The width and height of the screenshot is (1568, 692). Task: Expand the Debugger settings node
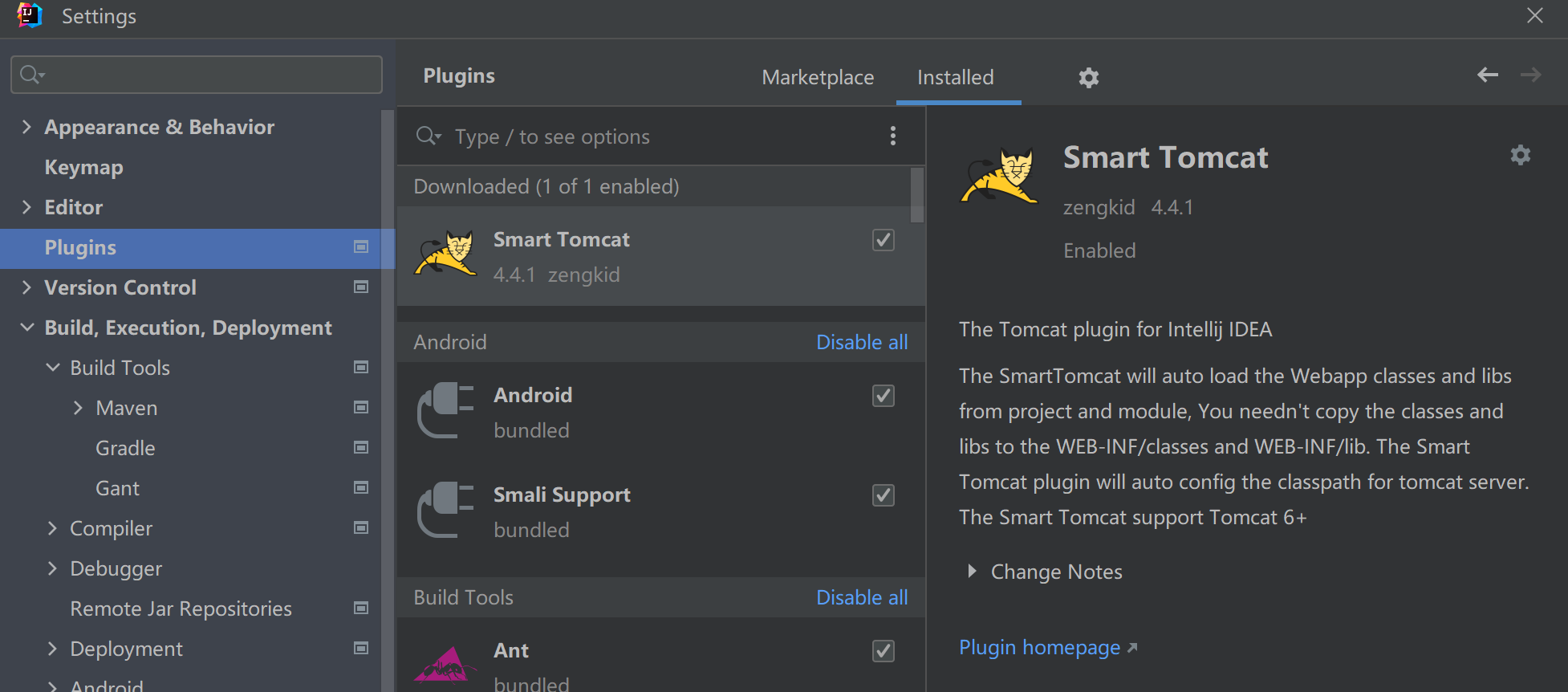(52, 568)
